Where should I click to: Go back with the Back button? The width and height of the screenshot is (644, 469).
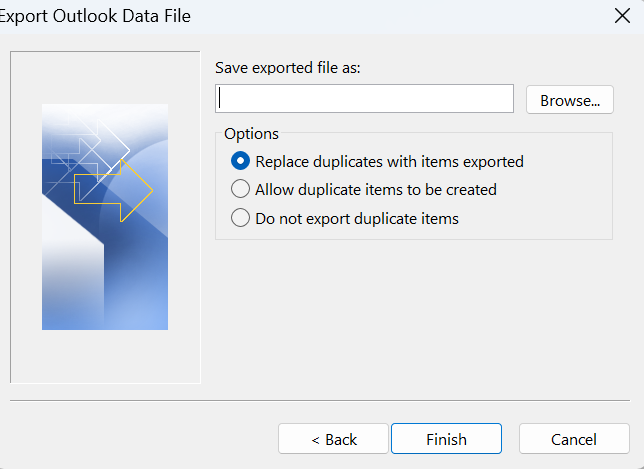pyautogui.click(x=333, y=439)
